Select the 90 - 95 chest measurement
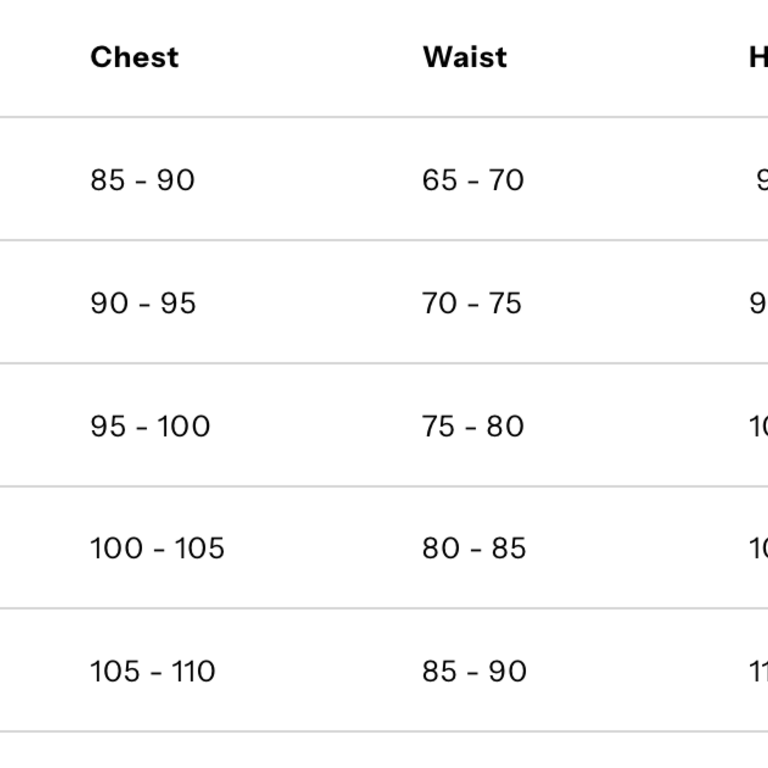Image resolution: width=768 pixels, height=768 pixels. (143, 303)
